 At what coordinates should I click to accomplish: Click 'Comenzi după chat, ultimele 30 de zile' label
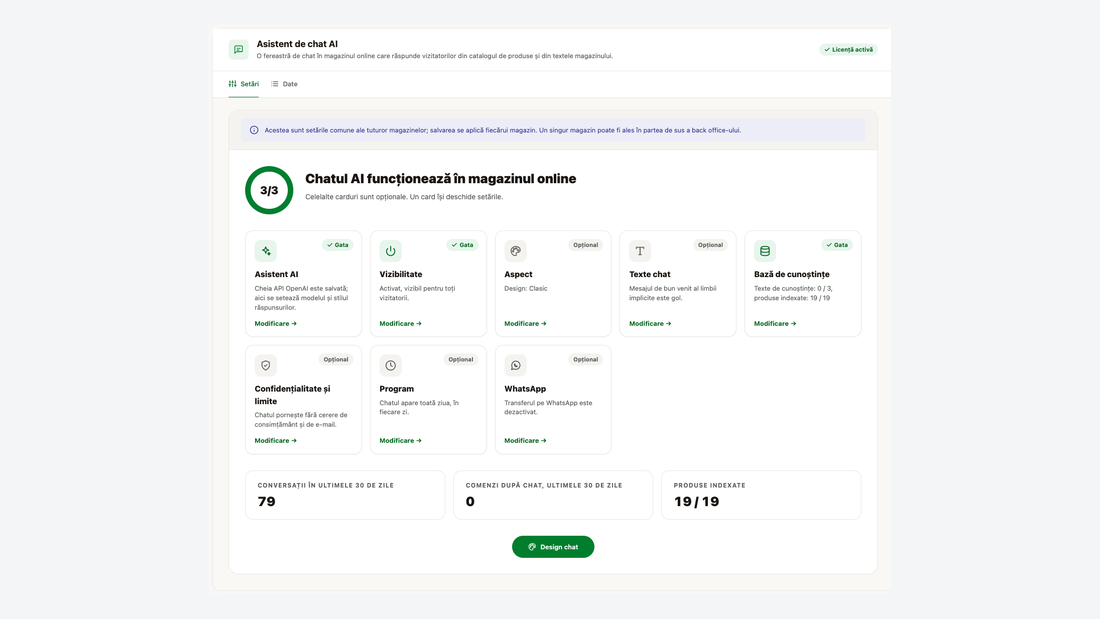(x=544, y=485)
